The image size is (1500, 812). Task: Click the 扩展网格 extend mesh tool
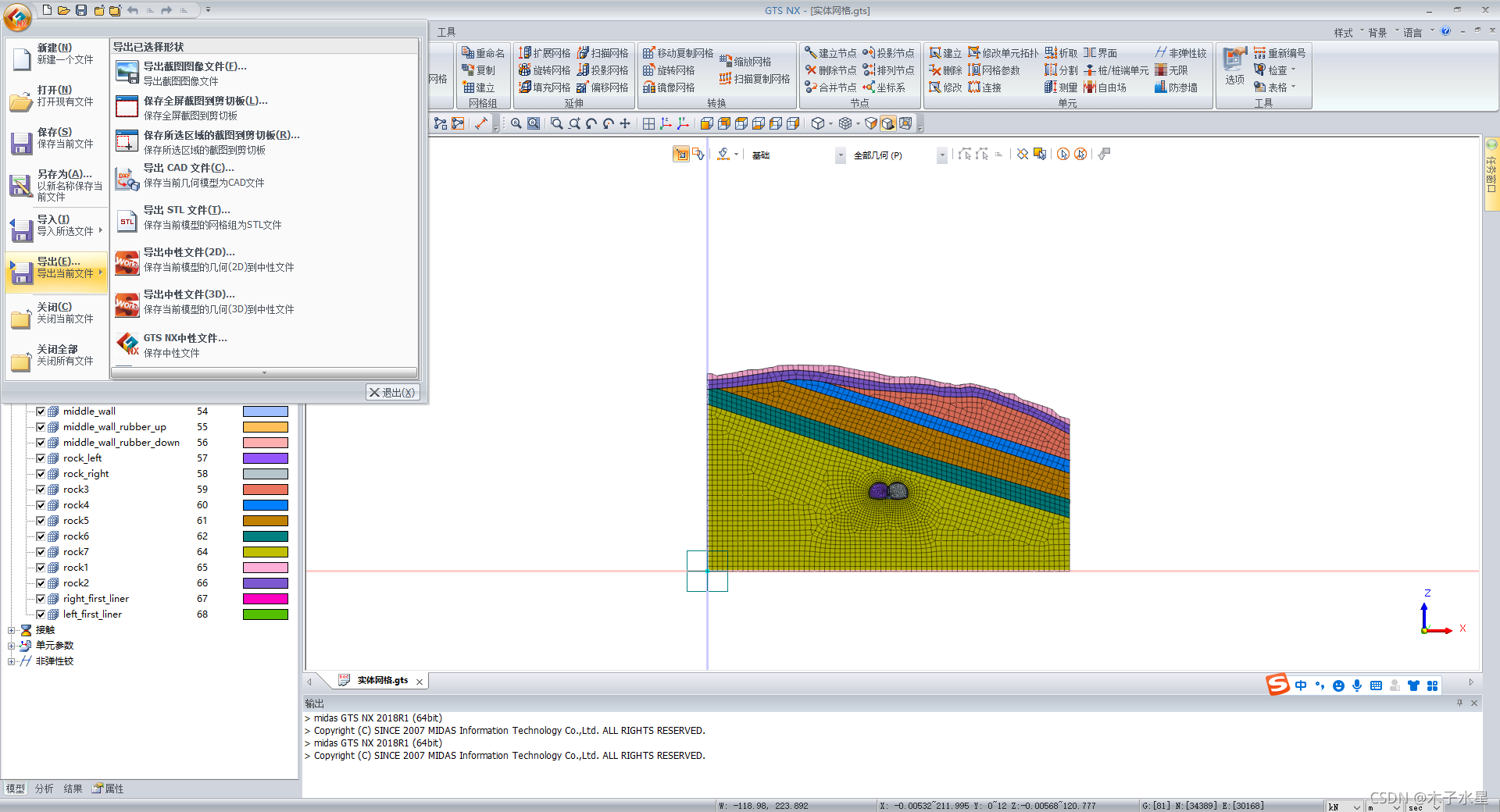point(545,53)
